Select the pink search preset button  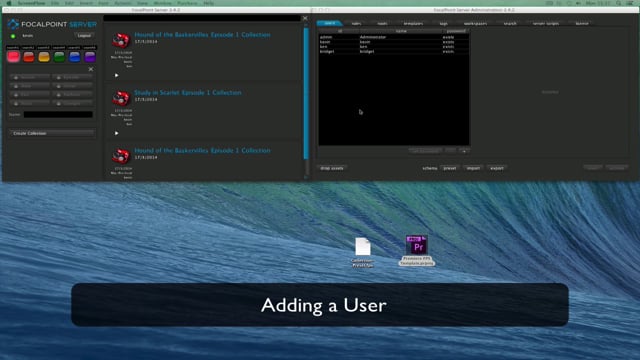13,57
